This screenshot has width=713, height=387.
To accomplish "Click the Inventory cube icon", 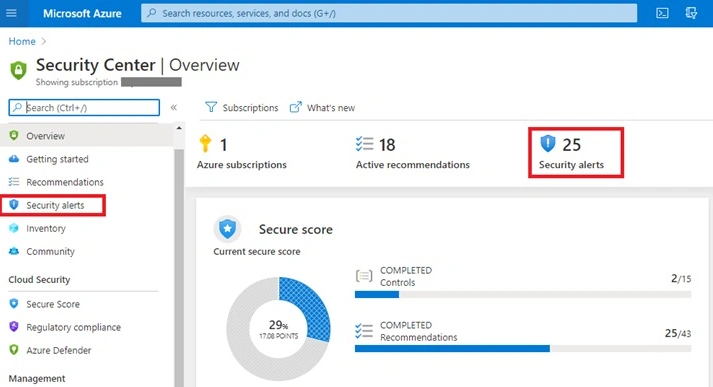I will (x=14, y=228).
